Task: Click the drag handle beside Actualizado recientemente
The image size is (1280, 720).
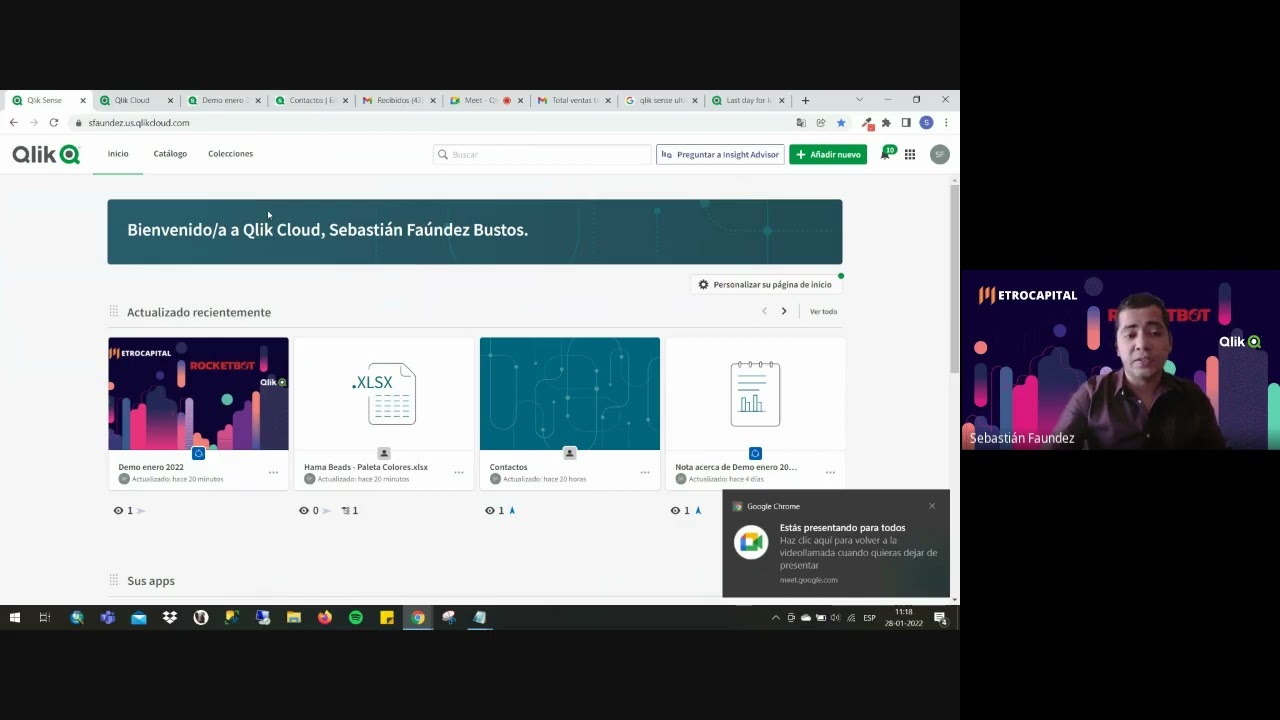Action: point(114,312)
